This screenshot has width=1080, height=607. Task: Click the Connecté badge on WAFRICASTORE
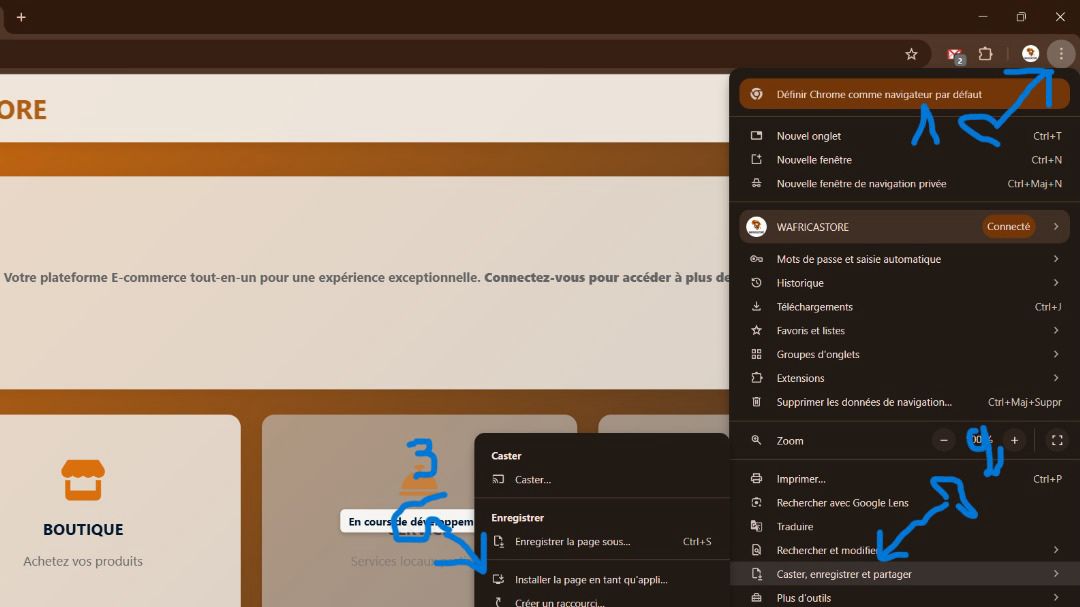pyautogui.click(x=1008, y=226)
